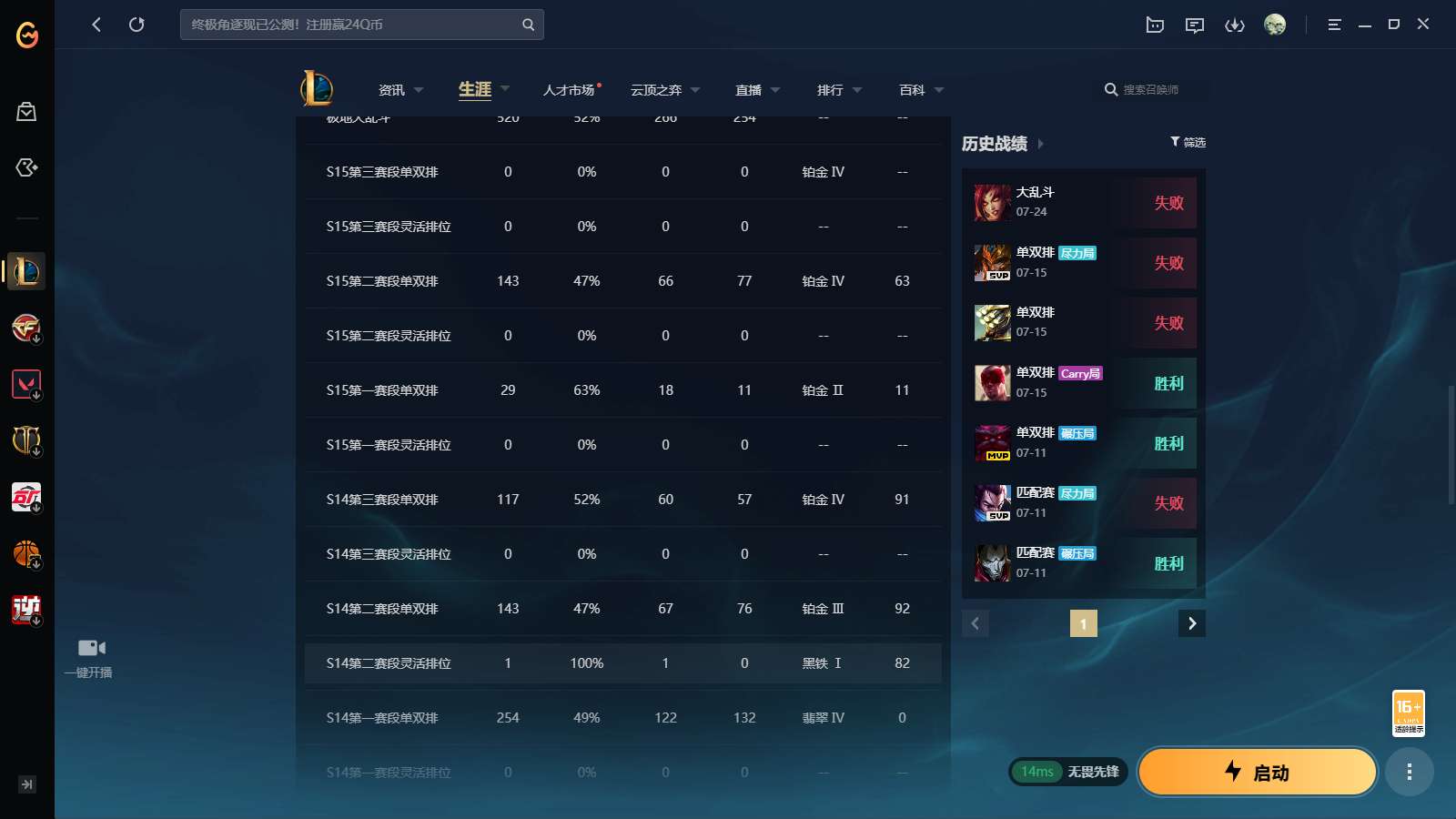Click the 搜索召唤师 summoner search field
This screenshot has width=1456, height=819.
tap(1150, 90)
